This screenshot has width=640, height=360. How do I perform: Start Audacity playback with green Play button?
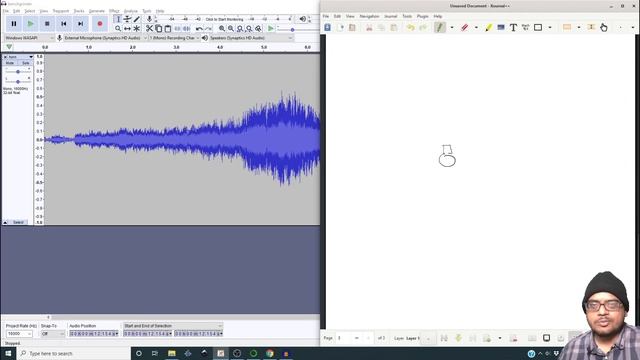pyautogui.click(x=31, y=24)
